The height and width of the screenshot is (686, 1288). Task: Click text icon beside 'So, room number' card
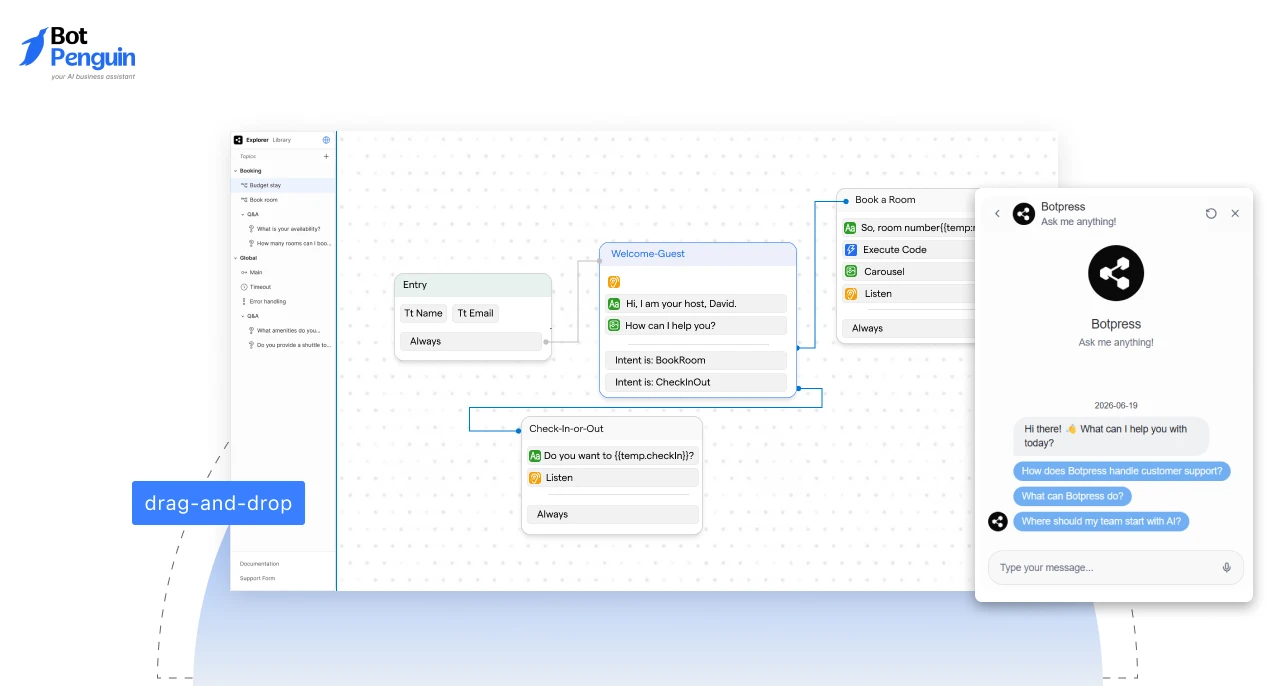850,228
